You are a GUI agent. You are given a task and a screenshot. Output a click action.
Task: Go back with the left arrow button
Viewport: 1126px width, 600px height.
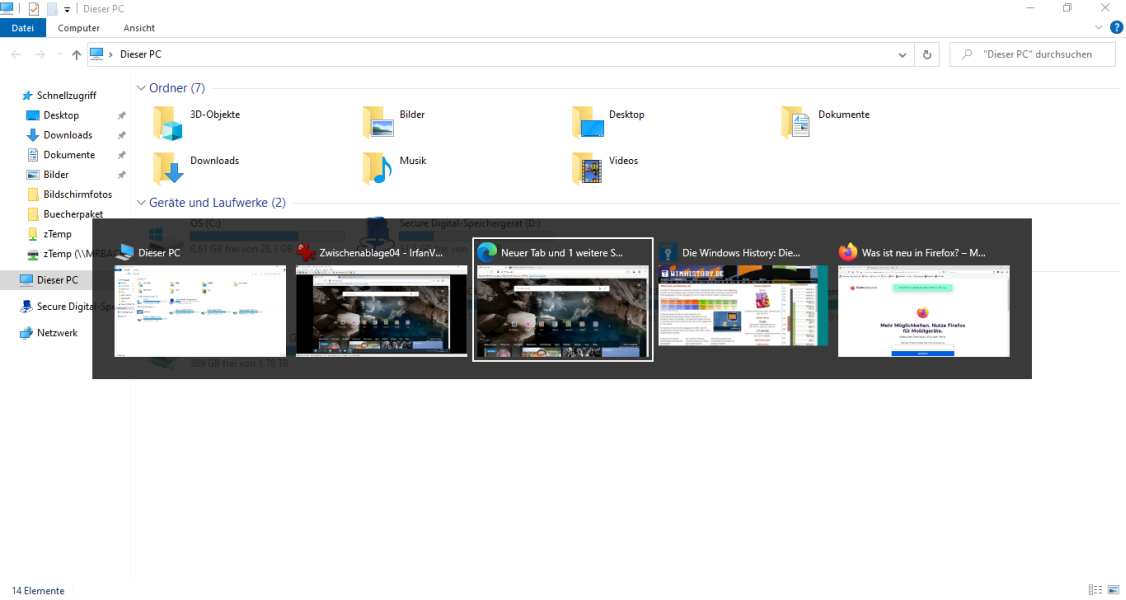point(16,55)
